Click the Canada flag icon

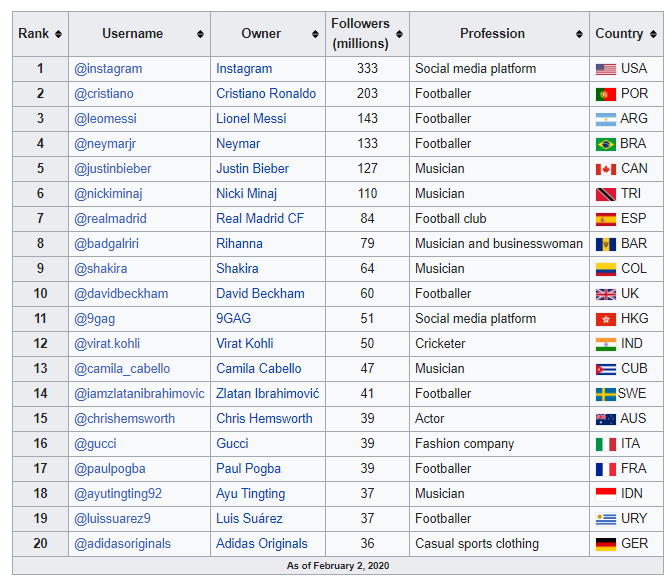pos(605,169)
